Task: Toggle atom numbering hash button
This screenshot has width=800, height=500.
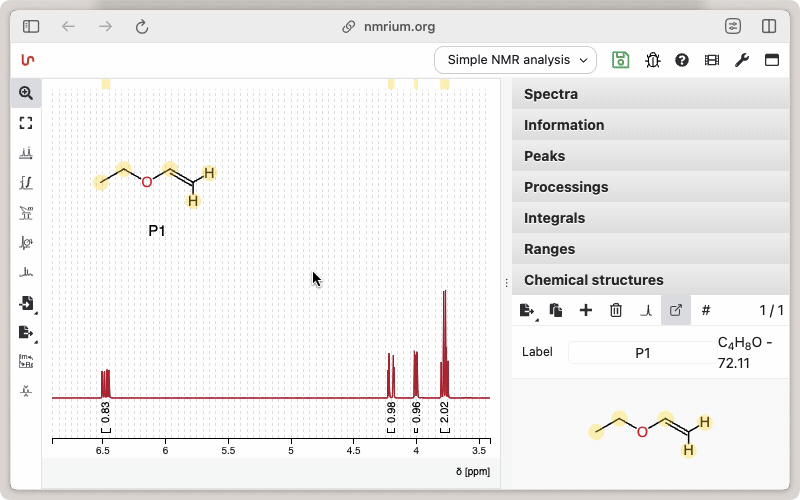Action: click(706, 311)
